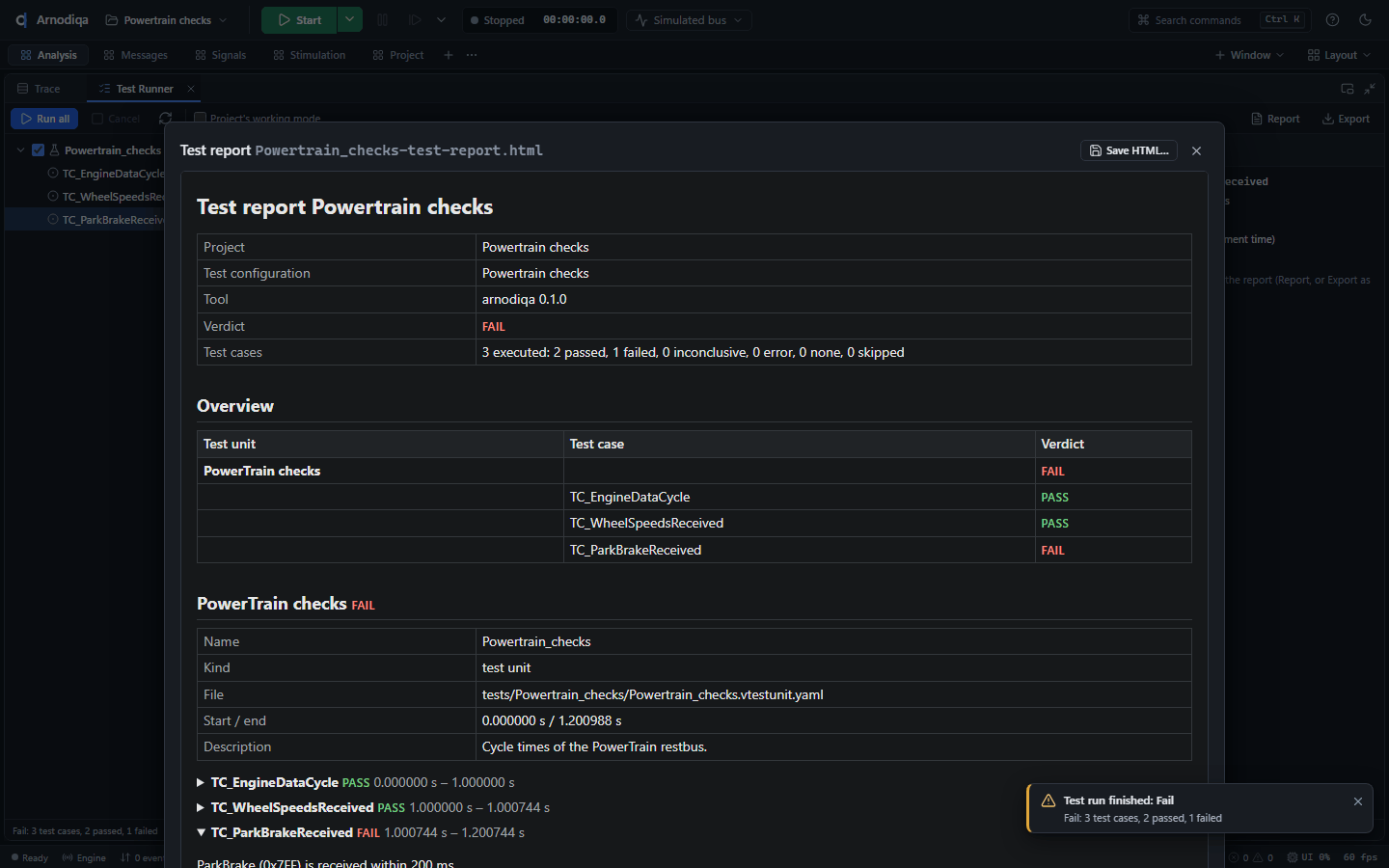Click the collapse panel arrows icon

1370,89
